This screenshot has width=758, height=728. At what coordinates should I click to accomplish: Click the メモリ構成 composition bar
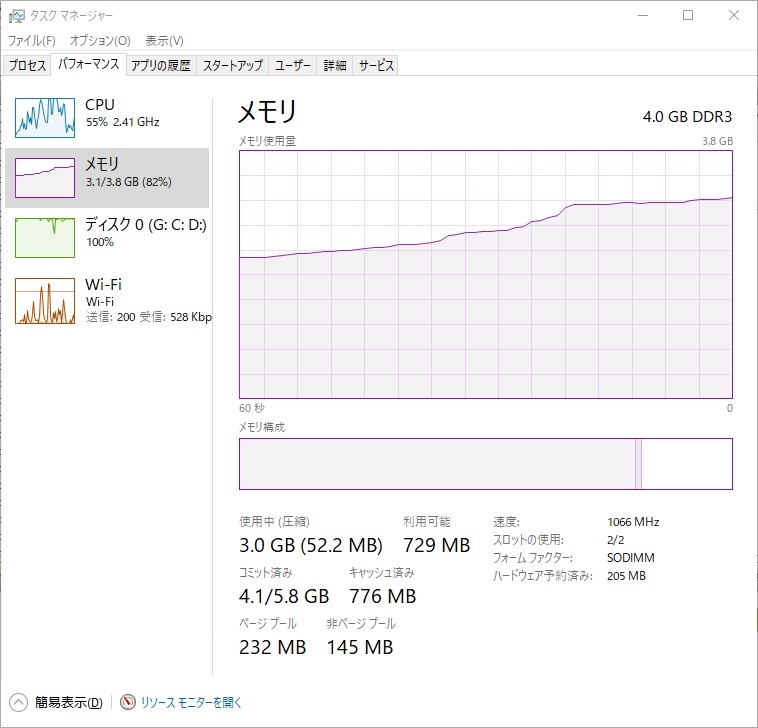pos(486,464)
